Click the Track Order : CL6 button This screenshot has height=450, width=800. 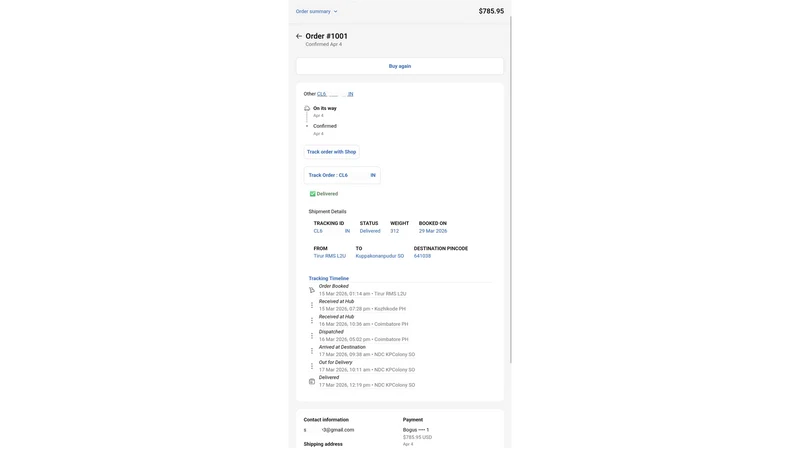[x=342, y=175]
